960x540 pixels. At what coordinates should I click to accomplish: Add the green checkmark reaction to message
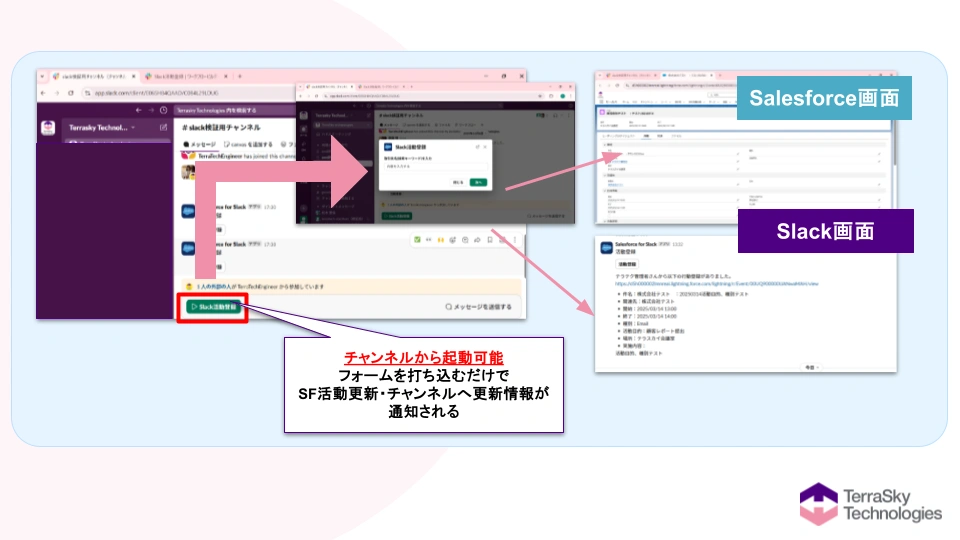[x=418, y=240]
